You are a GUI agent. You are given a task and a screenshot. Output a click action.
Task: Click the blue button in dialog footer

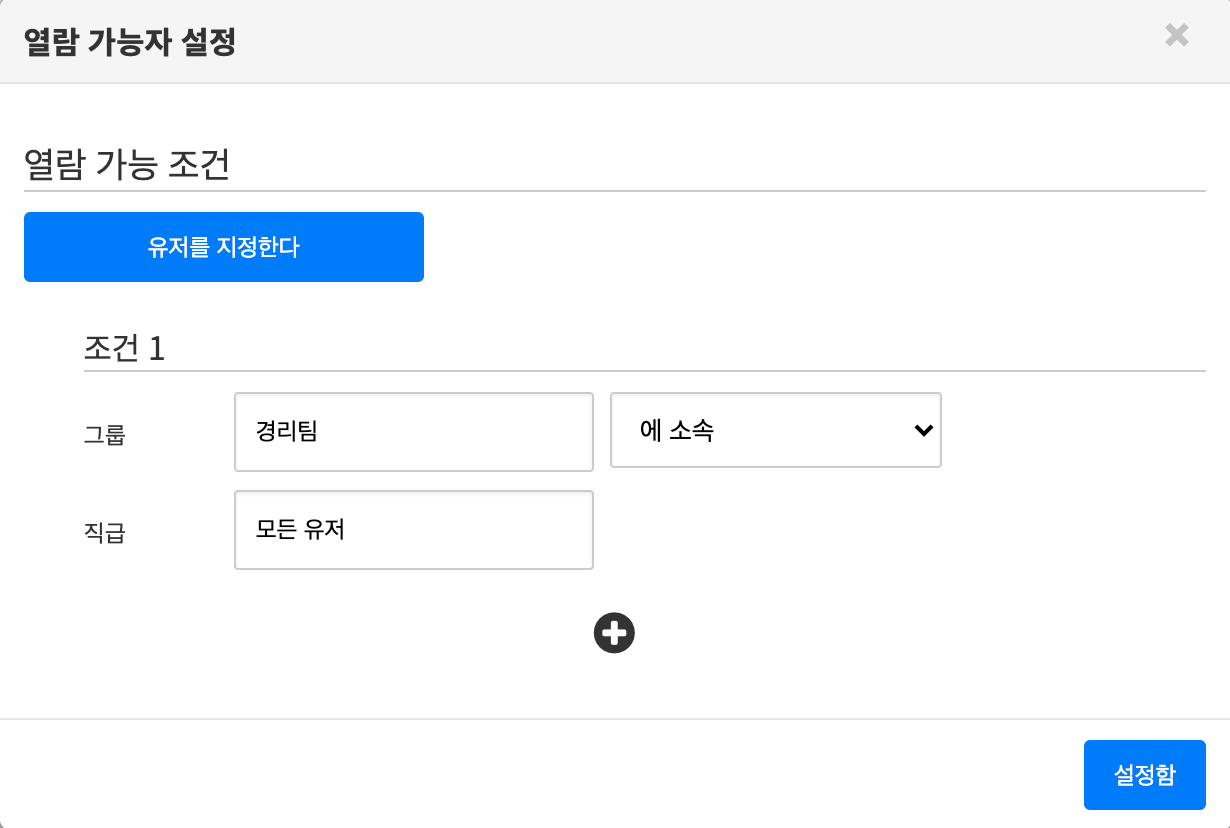click(1144, 775)
